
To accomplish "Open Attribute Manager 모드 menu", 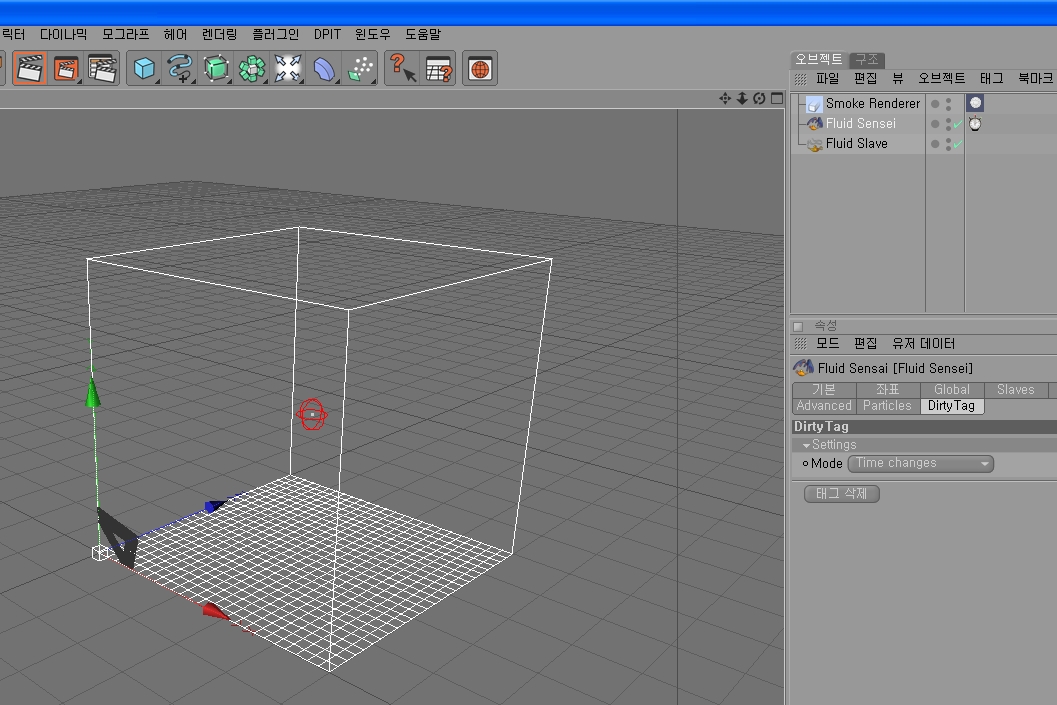I will pyautogui.click(x=827, y=344).
